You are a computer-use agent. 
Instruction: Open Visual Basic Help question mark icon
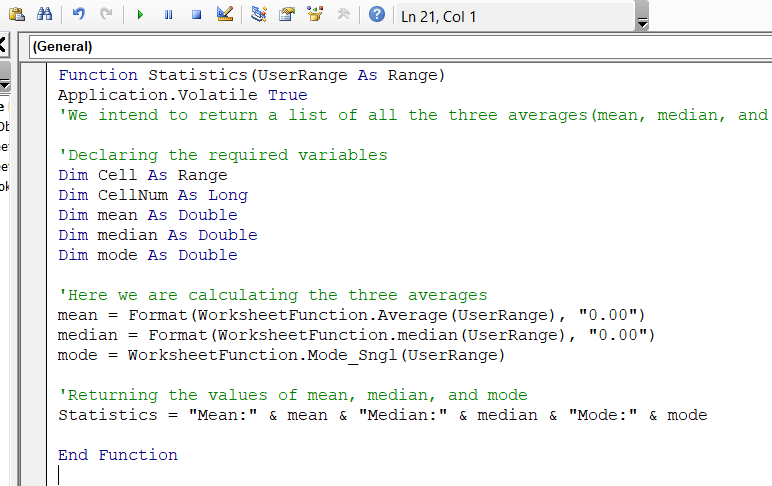click(x=376, y=15)
